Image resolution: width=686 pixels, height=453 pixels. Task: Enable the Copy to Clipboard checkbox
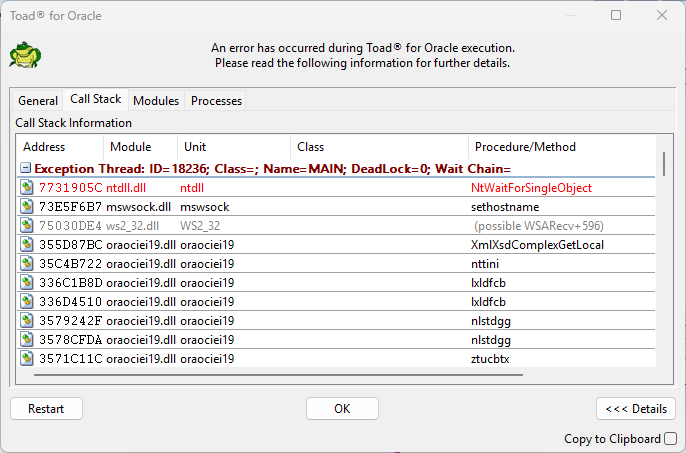click(x=670, y=439)
